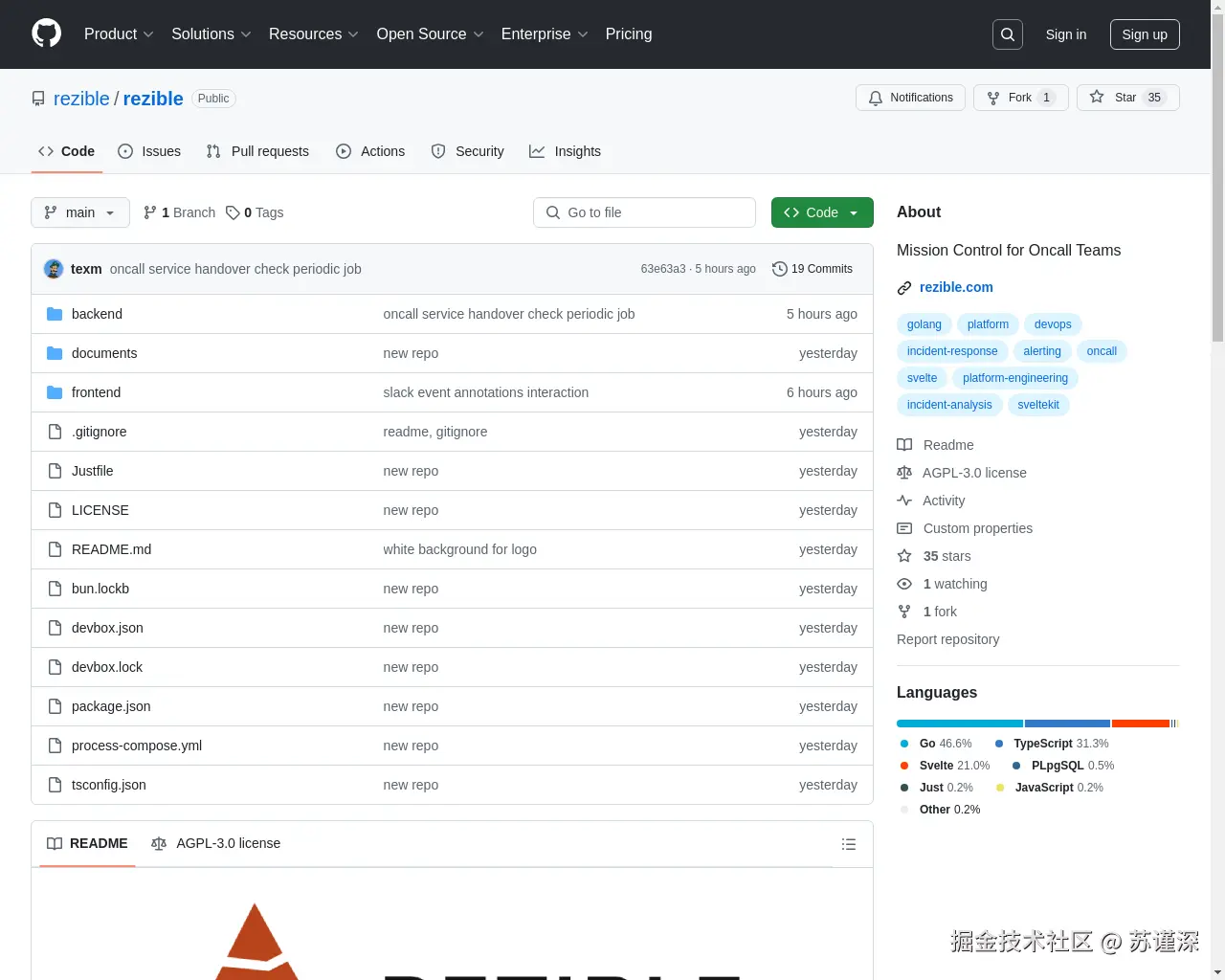Image resolution: width=1225 pixels, height=980 pixels.
Task: Click the GitHub logo icon
Action: 46,33
